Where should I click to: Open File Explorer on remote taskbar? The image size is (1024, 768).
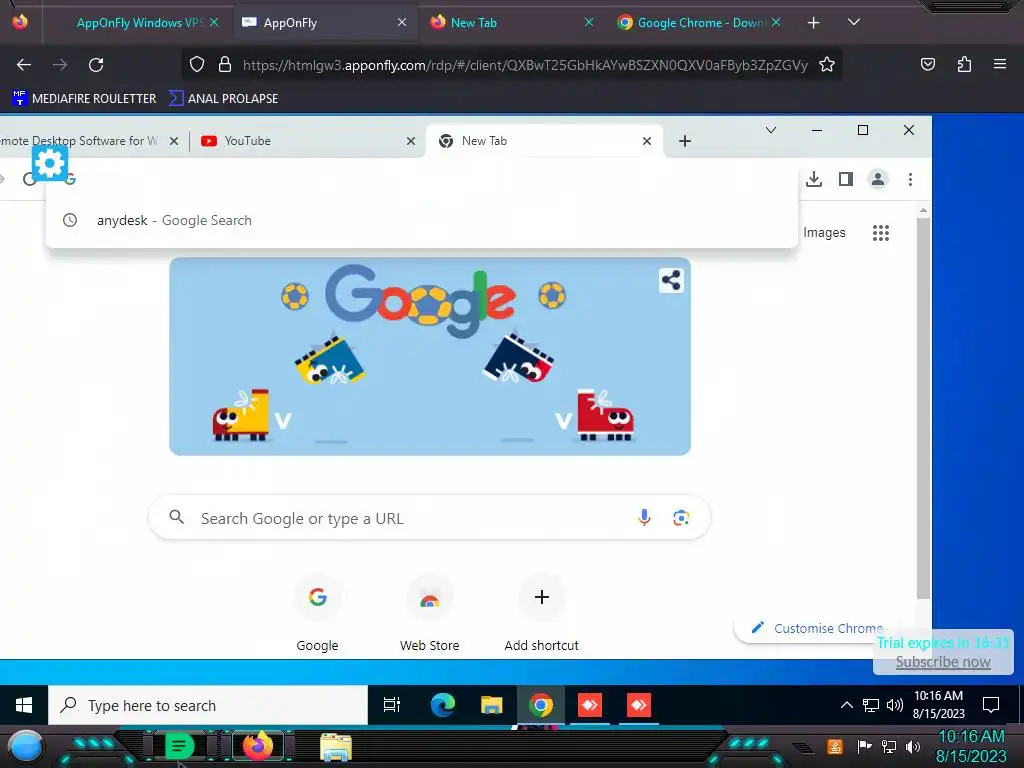491,705
